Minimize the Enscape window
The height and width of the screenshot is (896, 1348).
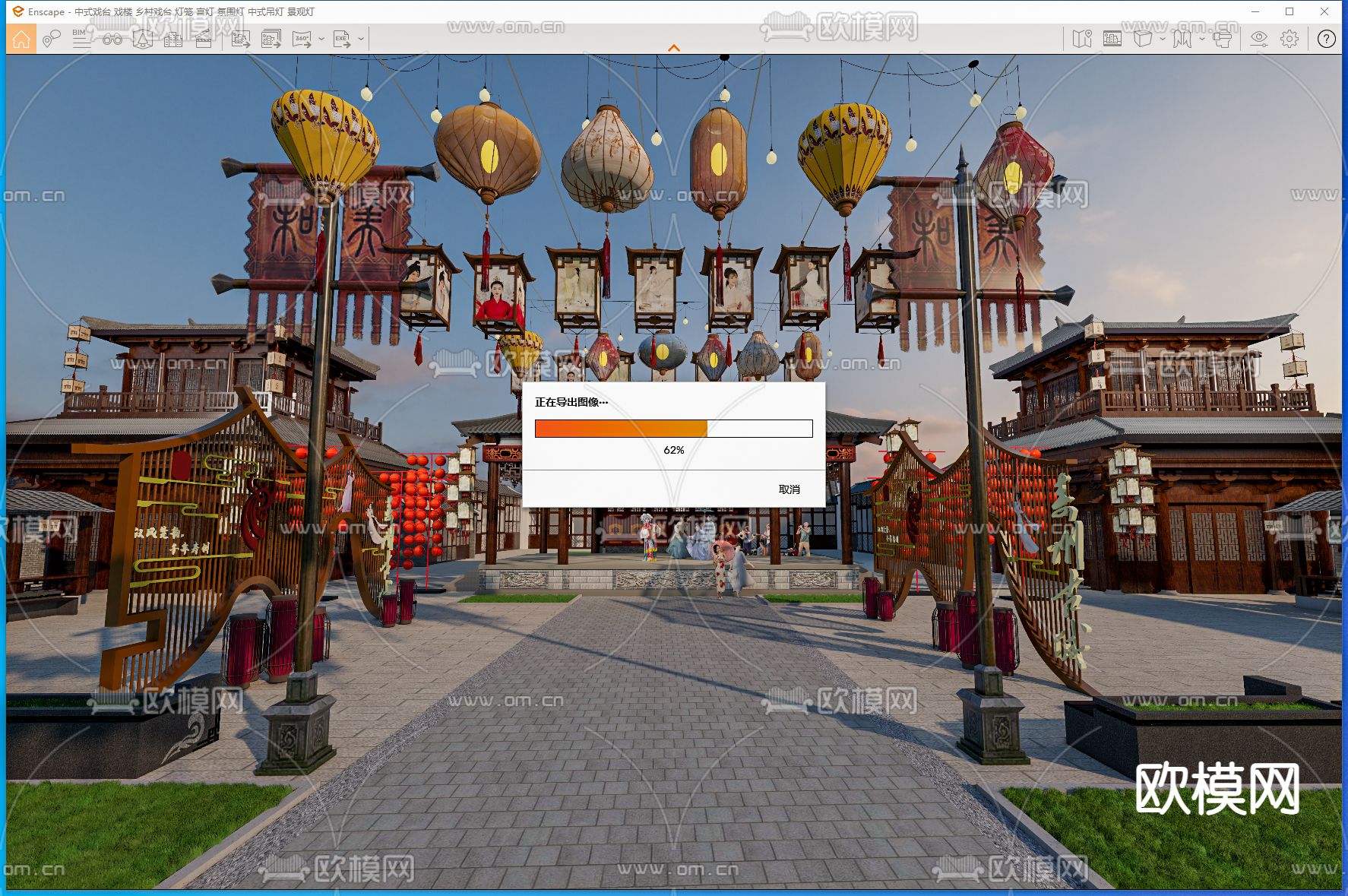[1256, 11]
